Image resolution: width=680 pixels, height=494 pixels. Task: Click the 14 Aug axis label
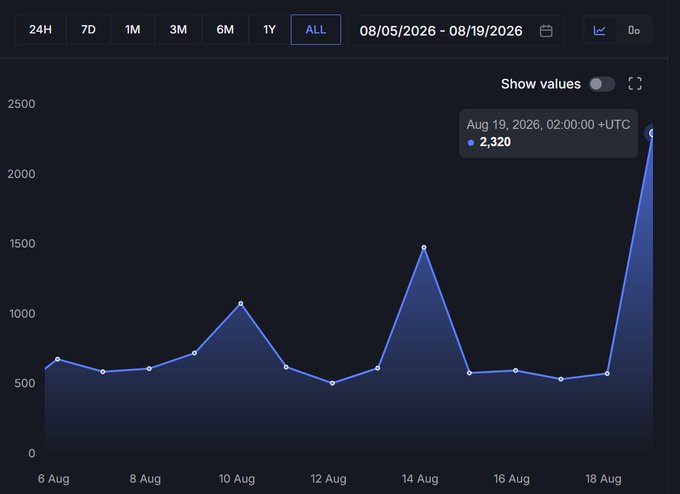pyautogui.click(x=420, y=479)
